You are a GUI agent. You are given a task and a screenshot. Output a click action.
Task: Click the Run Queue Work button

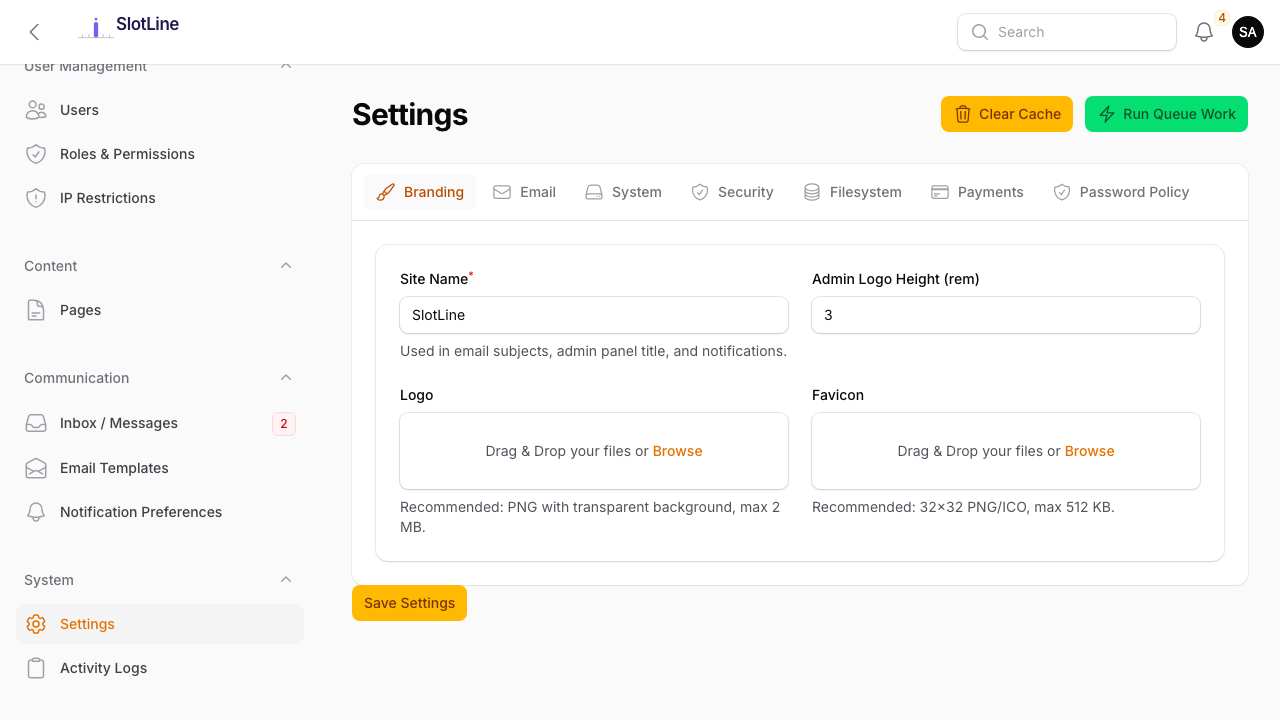1166,114
